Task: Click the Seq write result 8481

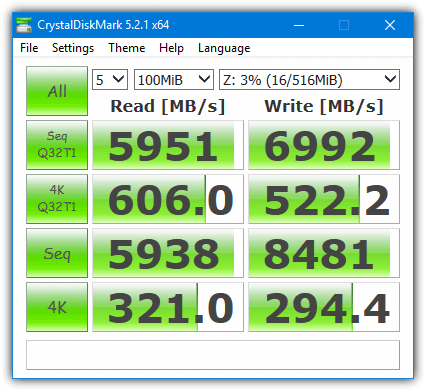Action: (x=324, y=253)
